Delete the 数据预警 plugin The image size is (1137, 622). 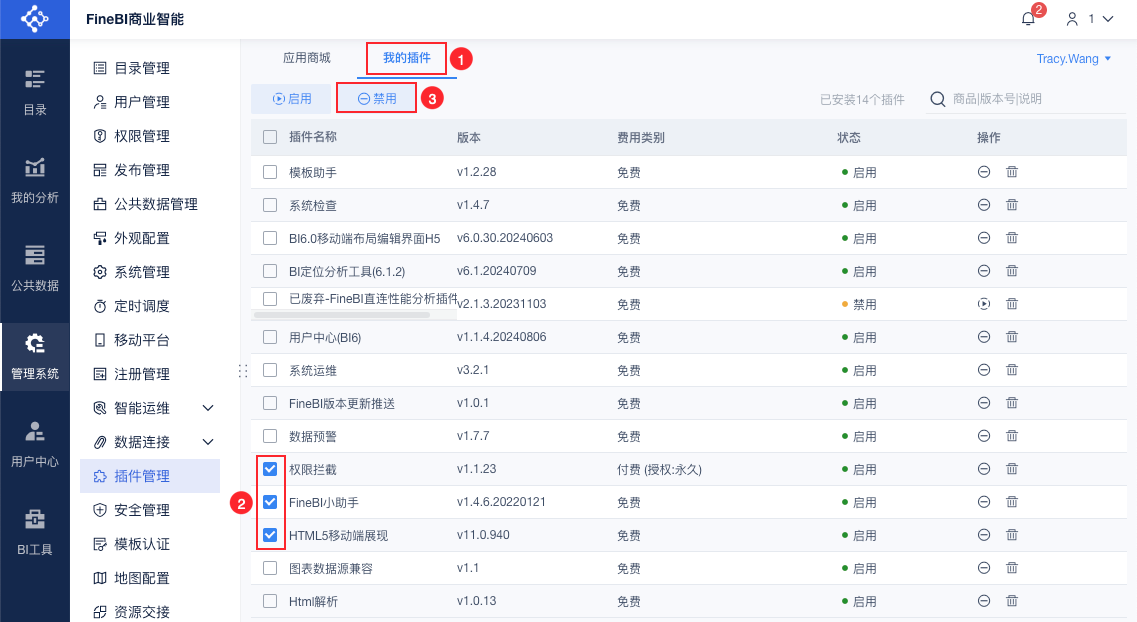pyautogui.click(x=1012, y=436)
